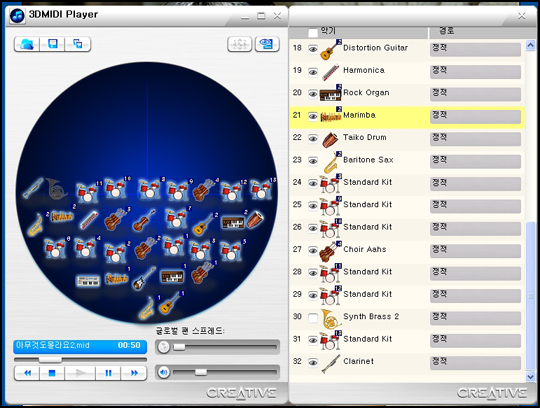Open the path dropdown for Clarinet
This screenshot has width=540, height=408.
click(475, 363)
